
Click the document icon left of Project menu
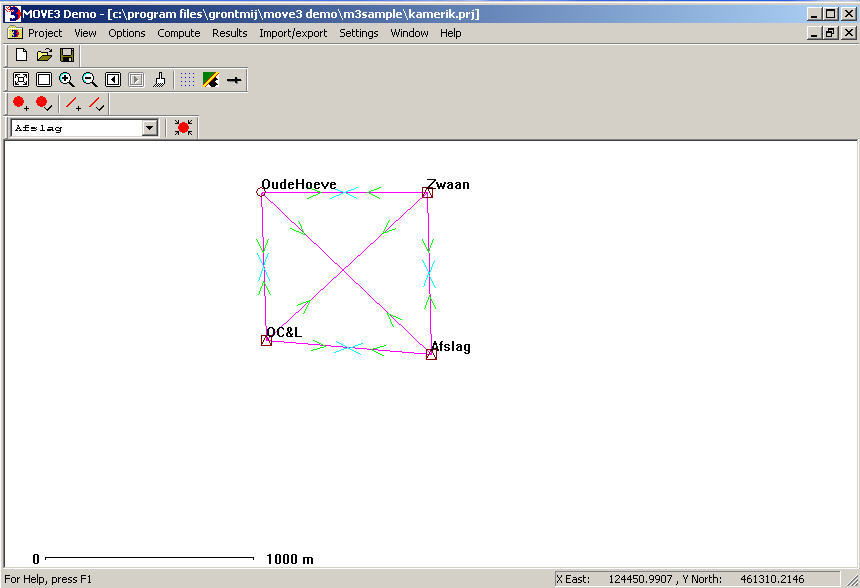coord(15,33)
